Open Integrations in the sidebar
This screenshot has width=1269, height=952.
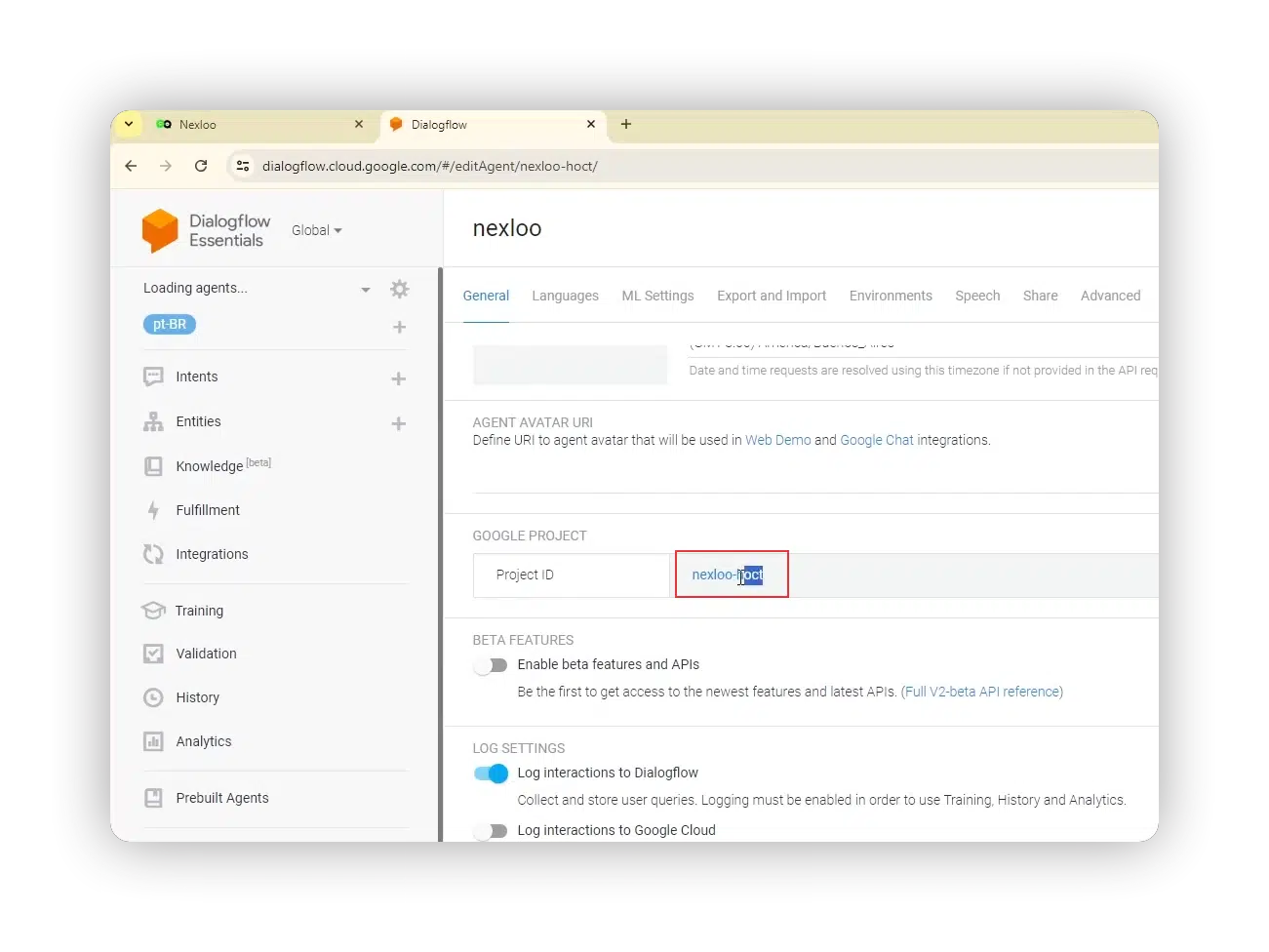pos(212,554)
